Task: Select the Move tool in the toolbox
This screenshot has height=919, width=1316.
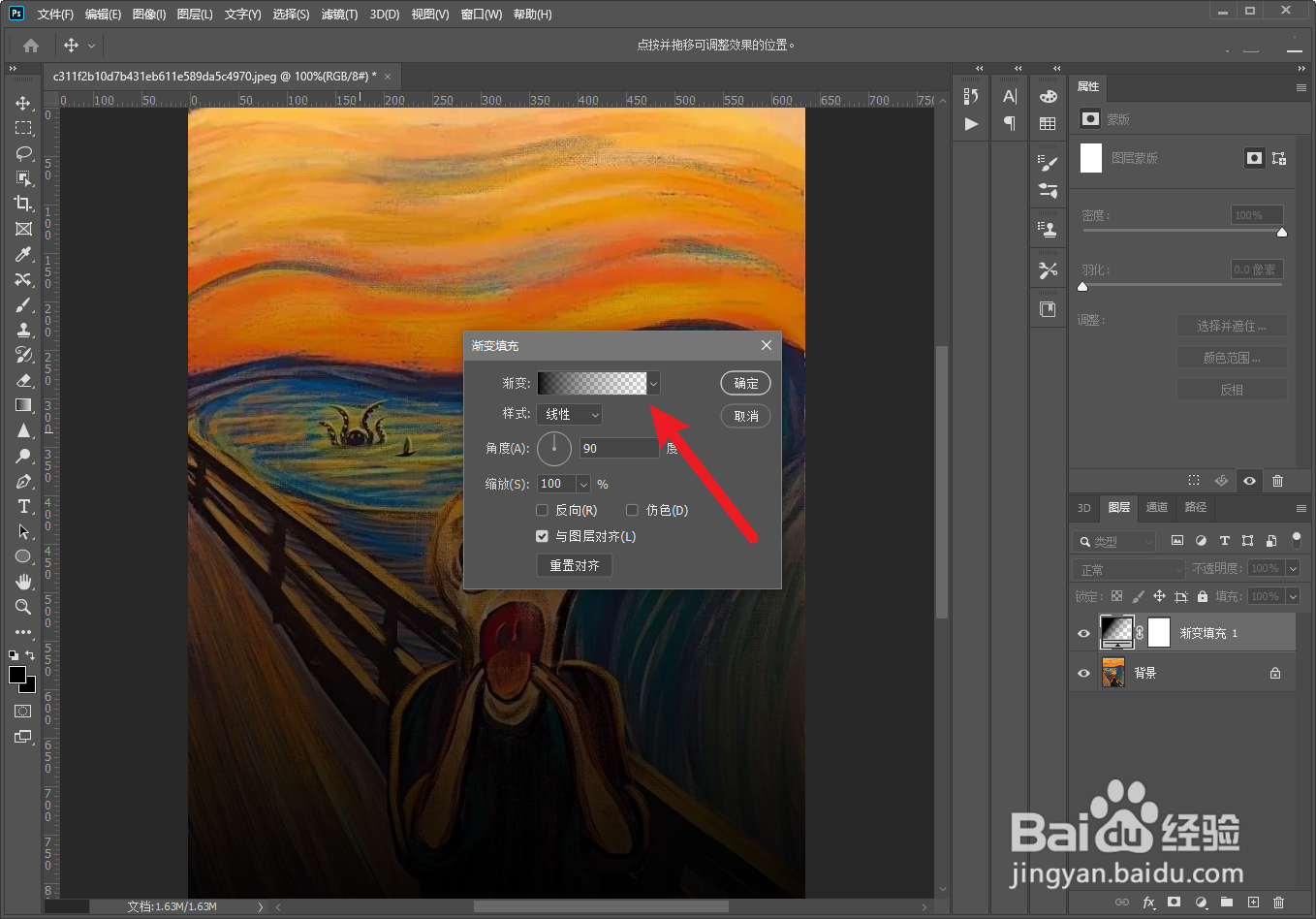Action: click(23, 103)
